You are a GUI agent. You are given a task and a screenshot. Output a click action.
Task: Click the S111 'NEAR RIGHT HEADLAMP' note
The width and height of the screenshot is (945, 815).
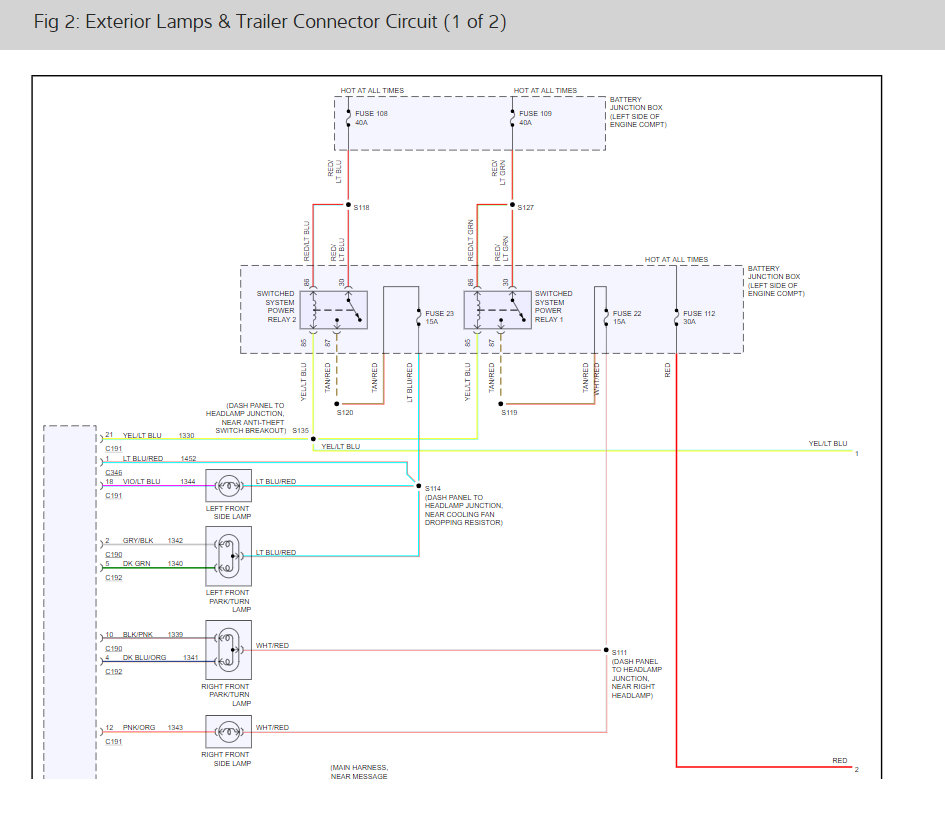pyautogui.click(x=637, y=678)
